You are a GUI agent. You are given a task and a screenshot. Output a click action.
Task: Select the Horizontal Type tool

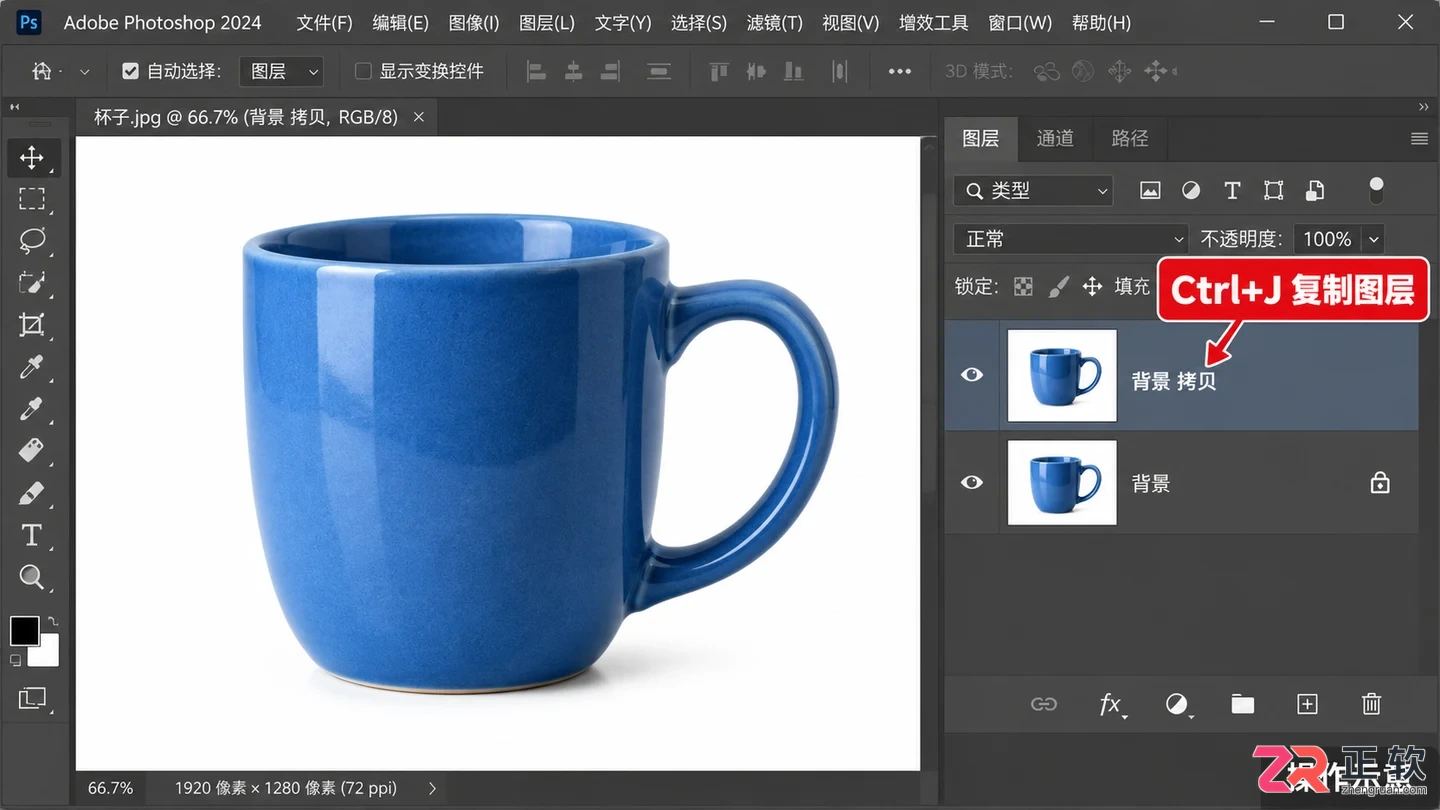[32, 535]
